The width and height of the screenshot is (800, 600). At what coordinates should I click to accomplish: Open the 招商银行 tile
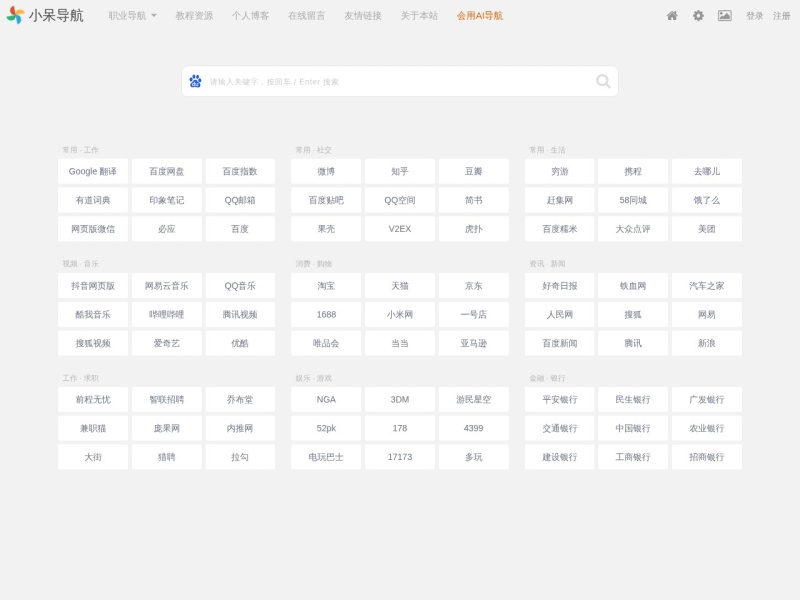(x=707, y=457)
